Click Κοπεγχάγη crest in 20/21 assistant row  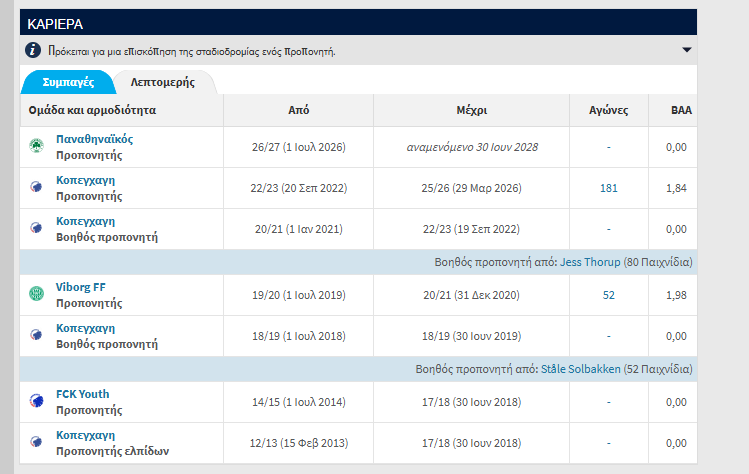tap(36, 227)
